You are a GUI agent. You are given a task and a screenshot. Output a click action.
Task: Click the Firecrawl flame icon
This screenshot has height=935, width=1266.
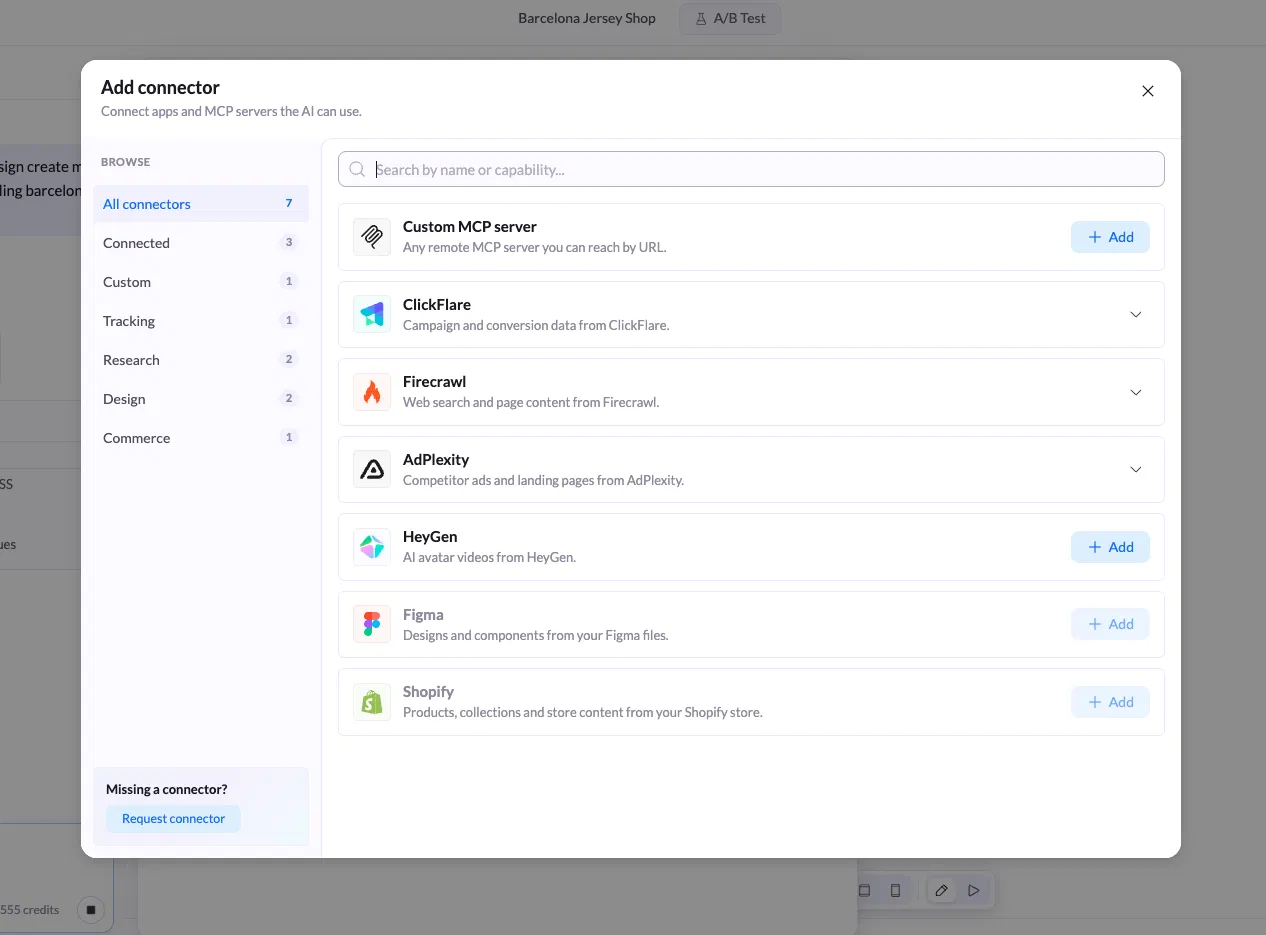tap(372, 392)
